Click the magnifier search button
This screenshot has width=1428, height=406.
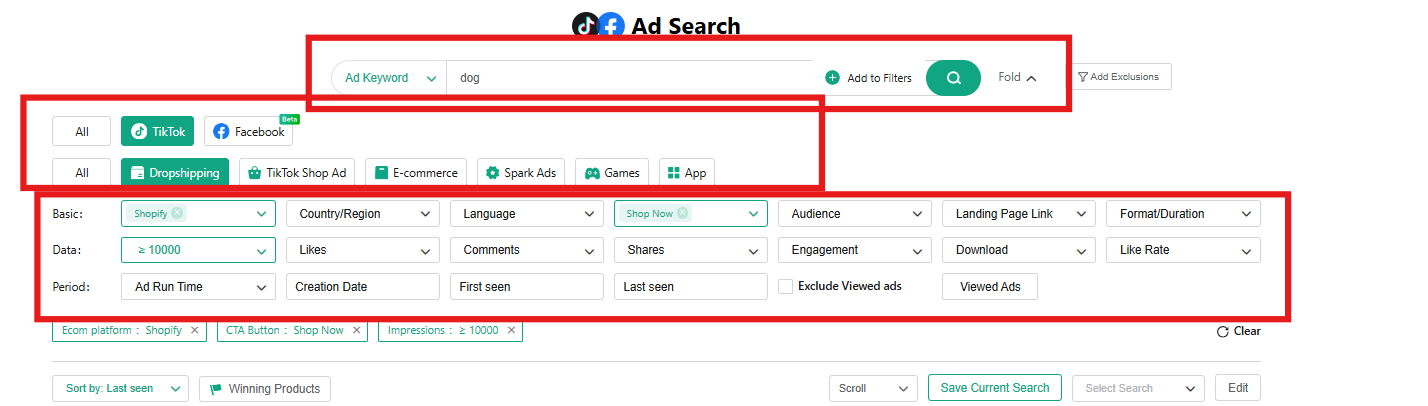click(953, 78)
